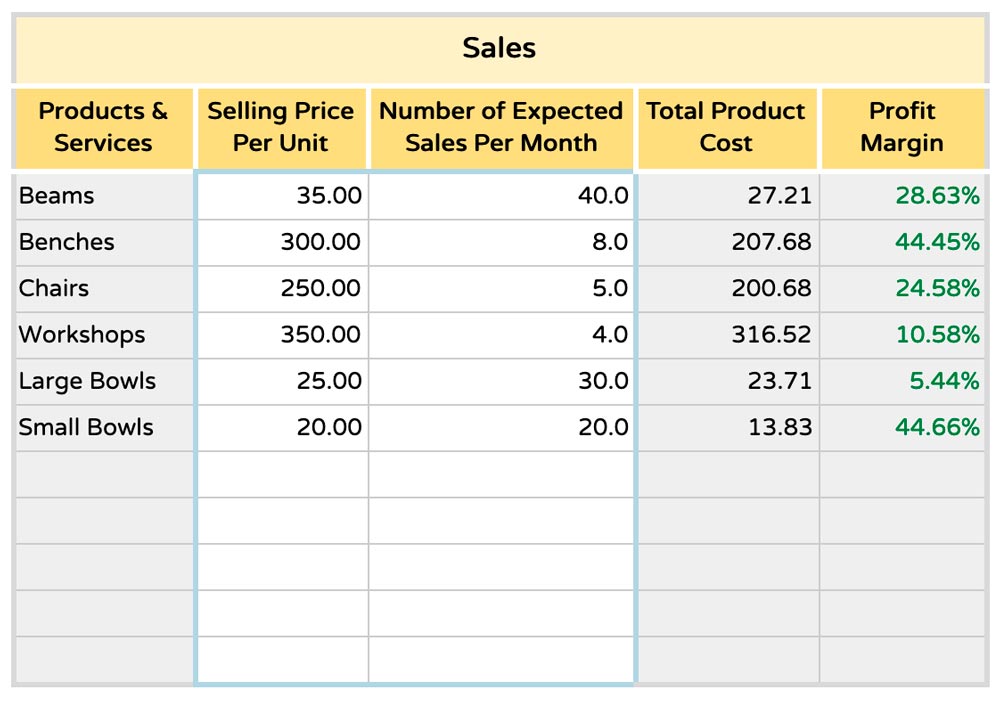Select first empty selling price cell below Small Bowls
Screen dimensions: 1000x702
(282, 474)
